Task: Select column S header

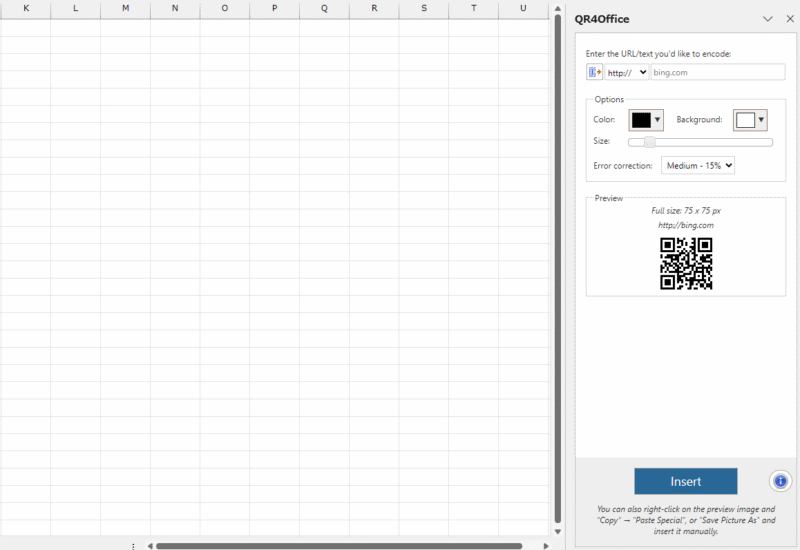Action: pos(424,8)
